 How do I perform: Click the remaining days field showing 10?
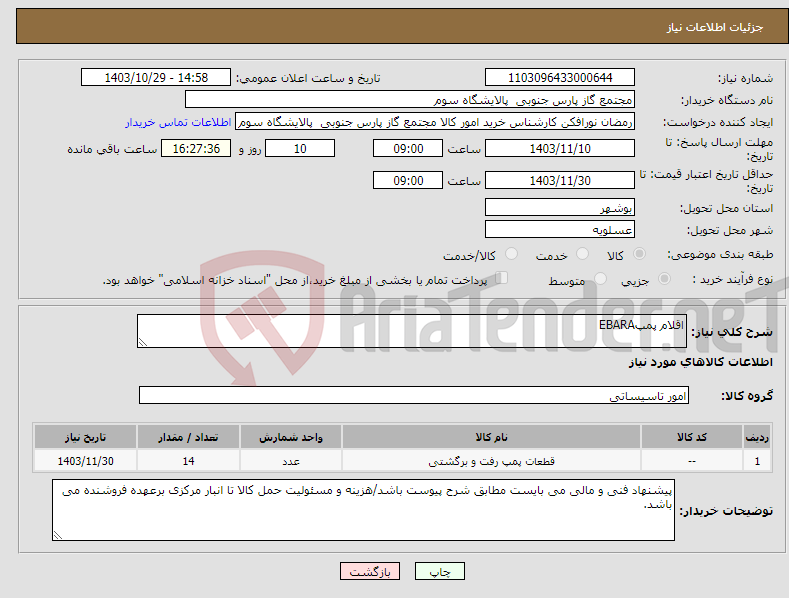click(x=300, y=148)
